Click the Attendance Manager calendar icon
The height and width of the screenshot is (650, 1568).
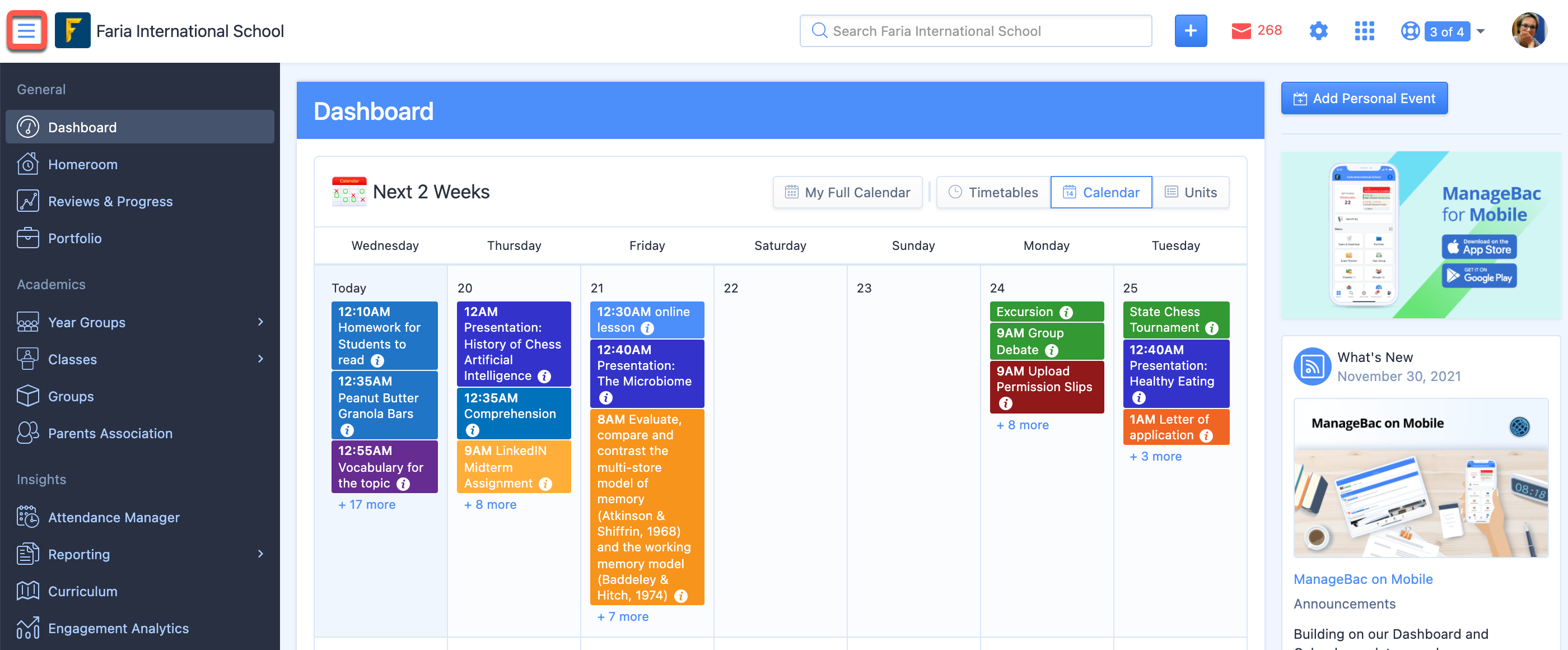tap(27, 517)
